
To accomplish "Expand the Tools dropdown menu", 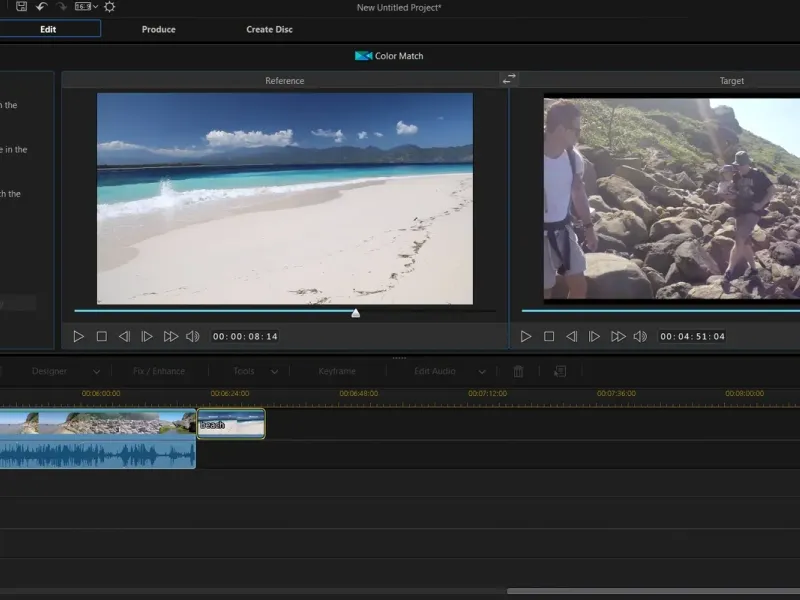I will tap(274, 372).
